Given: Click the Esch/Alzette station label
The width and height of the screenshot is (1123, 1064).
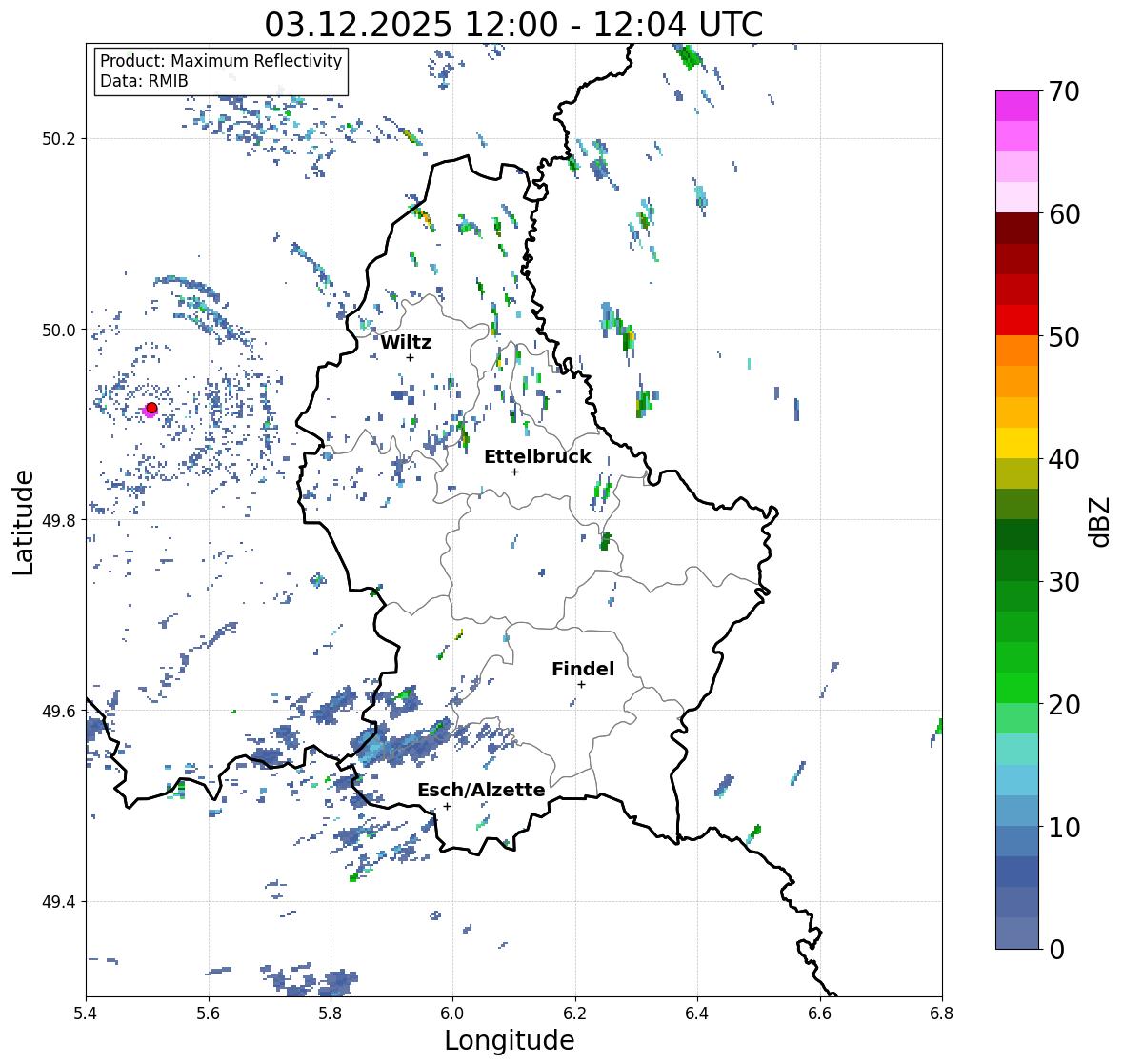Looking at the screenshot, I should click(x=481, y=790).
